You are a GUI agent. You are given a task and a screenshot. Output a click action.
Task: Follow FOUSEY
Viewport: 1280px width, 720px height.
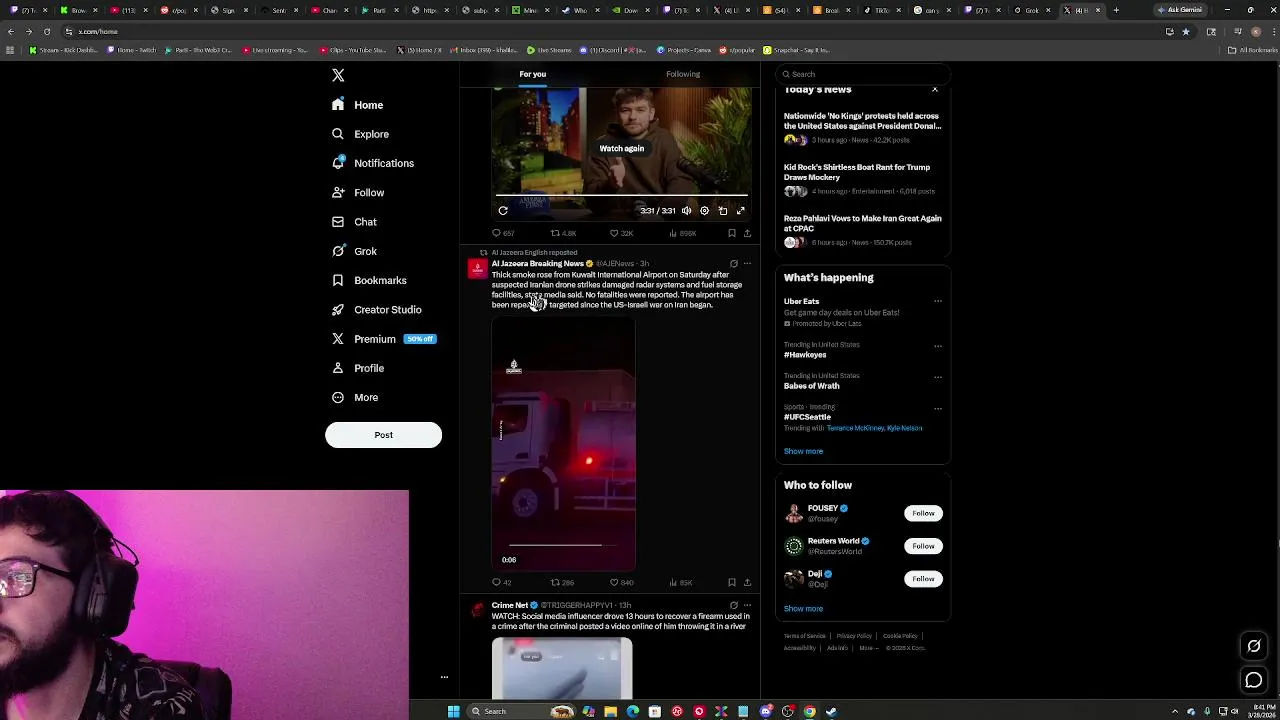click(x=923, y=513)
